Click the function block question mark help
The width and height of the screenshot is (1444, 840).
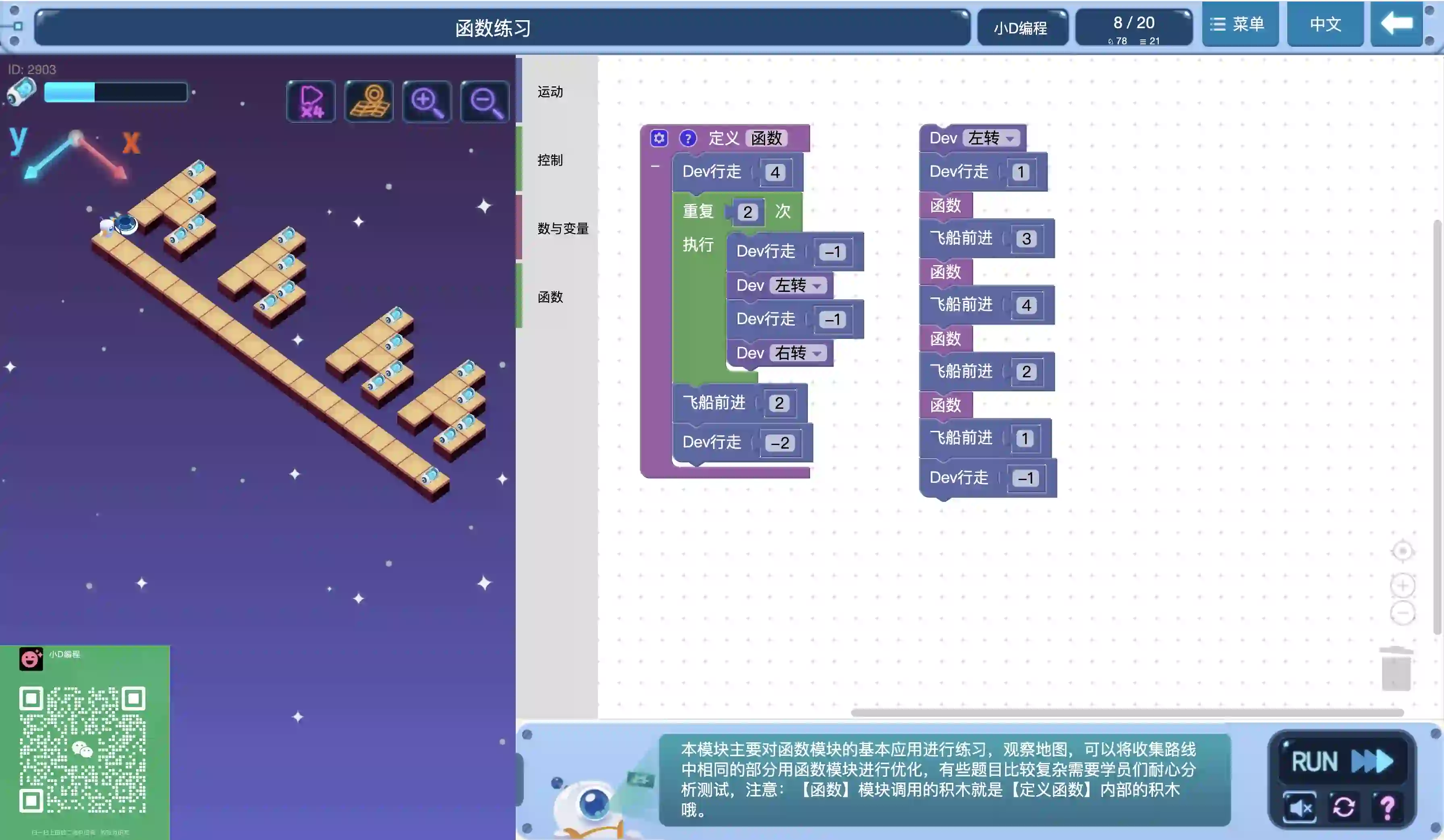pyautogui.click(x=688, y=138)
